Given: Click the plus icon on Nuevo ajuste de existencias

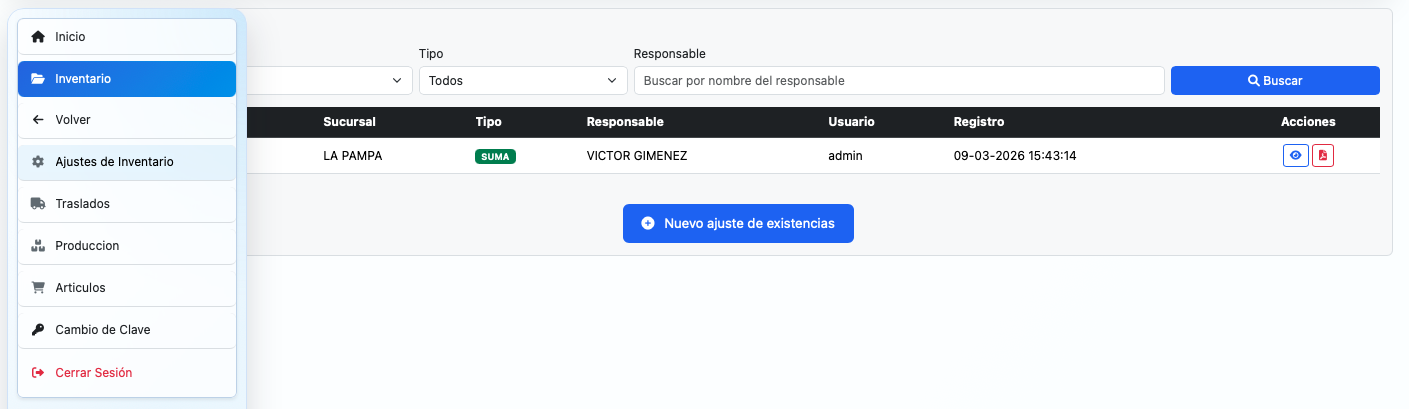Looking at the screenshot, I should (648, 224).
